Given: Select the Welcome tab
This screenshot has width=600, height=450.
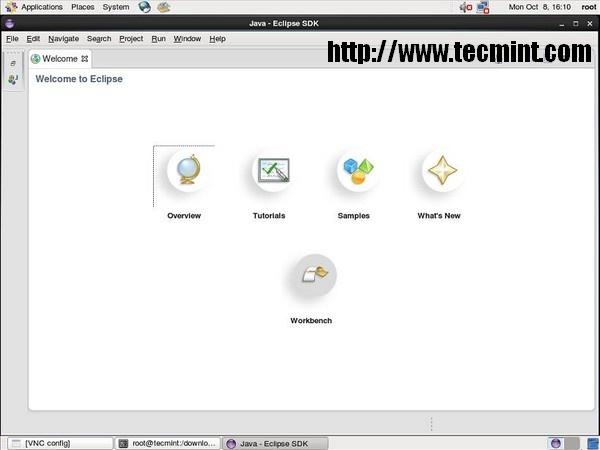Looking at the screenshot, I should (60, 59).
